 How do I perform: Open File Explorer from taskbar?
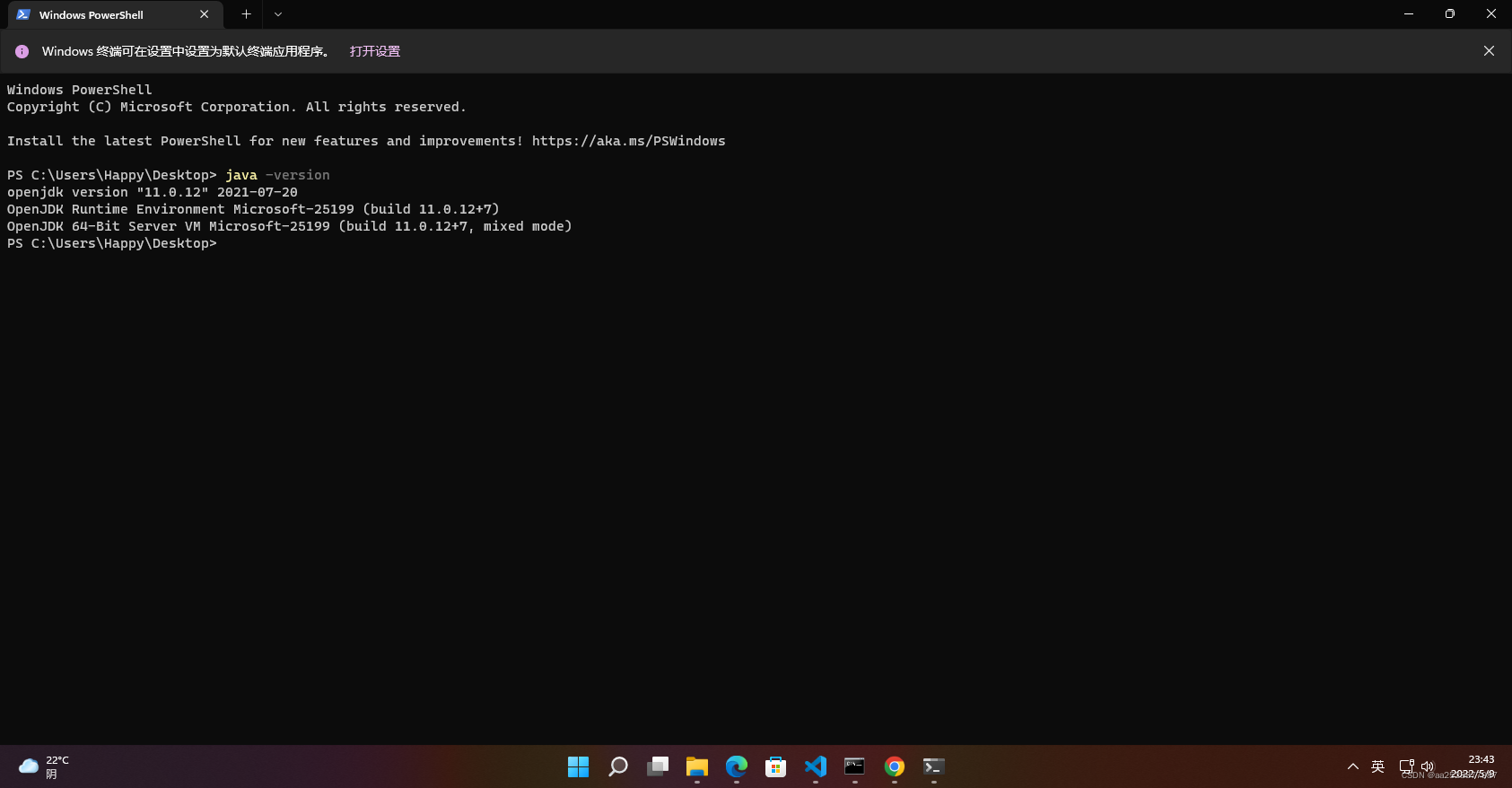click(697, 766)
